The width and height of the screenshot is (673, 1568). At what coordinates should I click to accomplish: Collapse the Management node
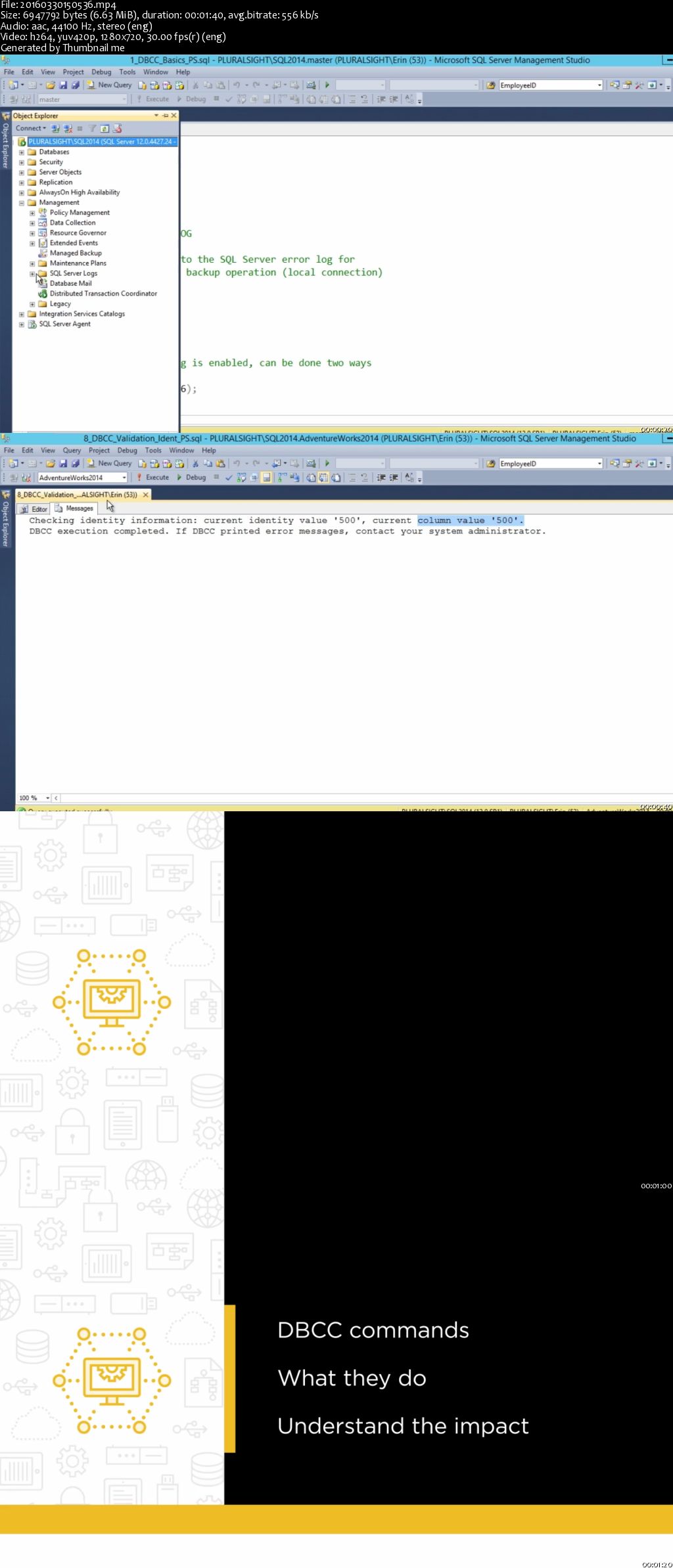pos(22,203)
